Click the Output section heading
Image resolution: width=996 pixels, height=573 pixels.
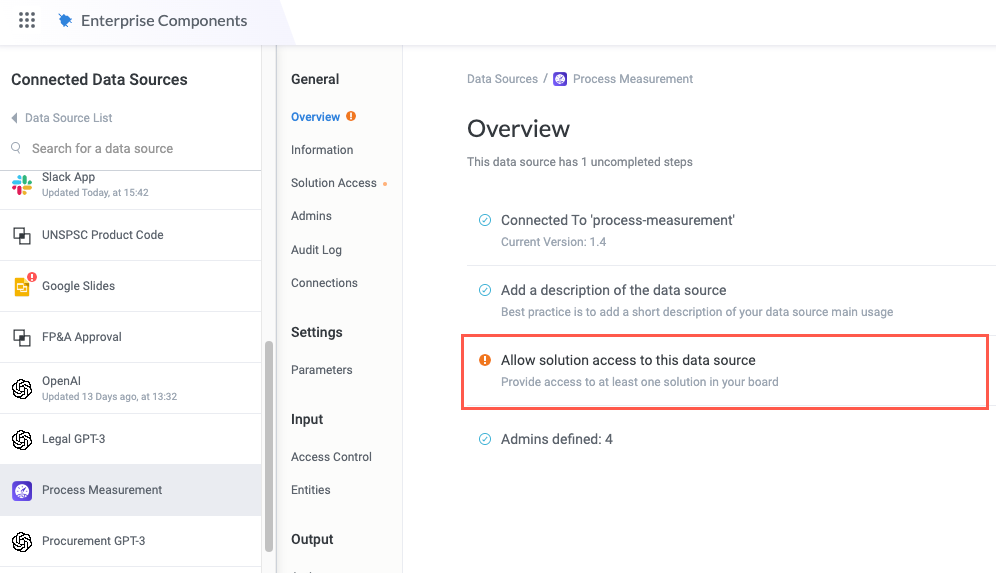(x=312, y=539)
